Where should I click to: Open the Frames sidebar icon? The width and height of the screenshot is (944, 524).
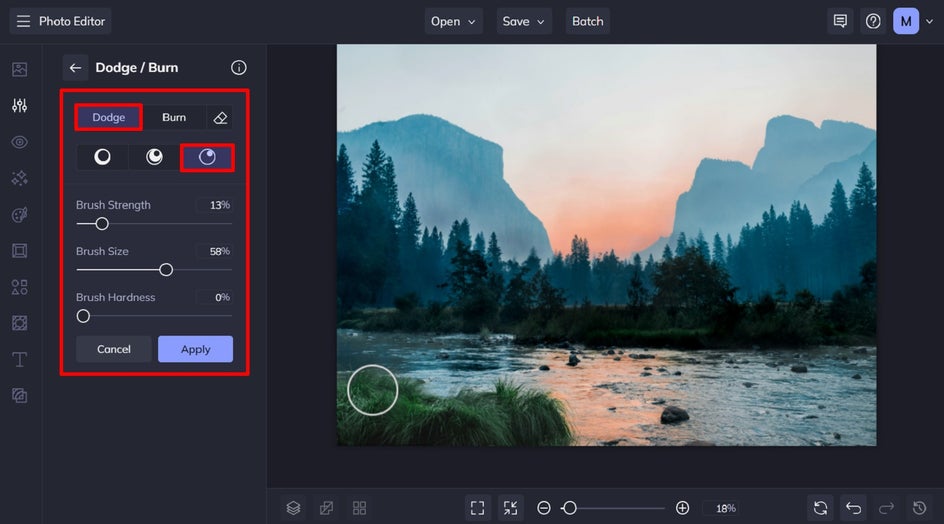[19, 251]
